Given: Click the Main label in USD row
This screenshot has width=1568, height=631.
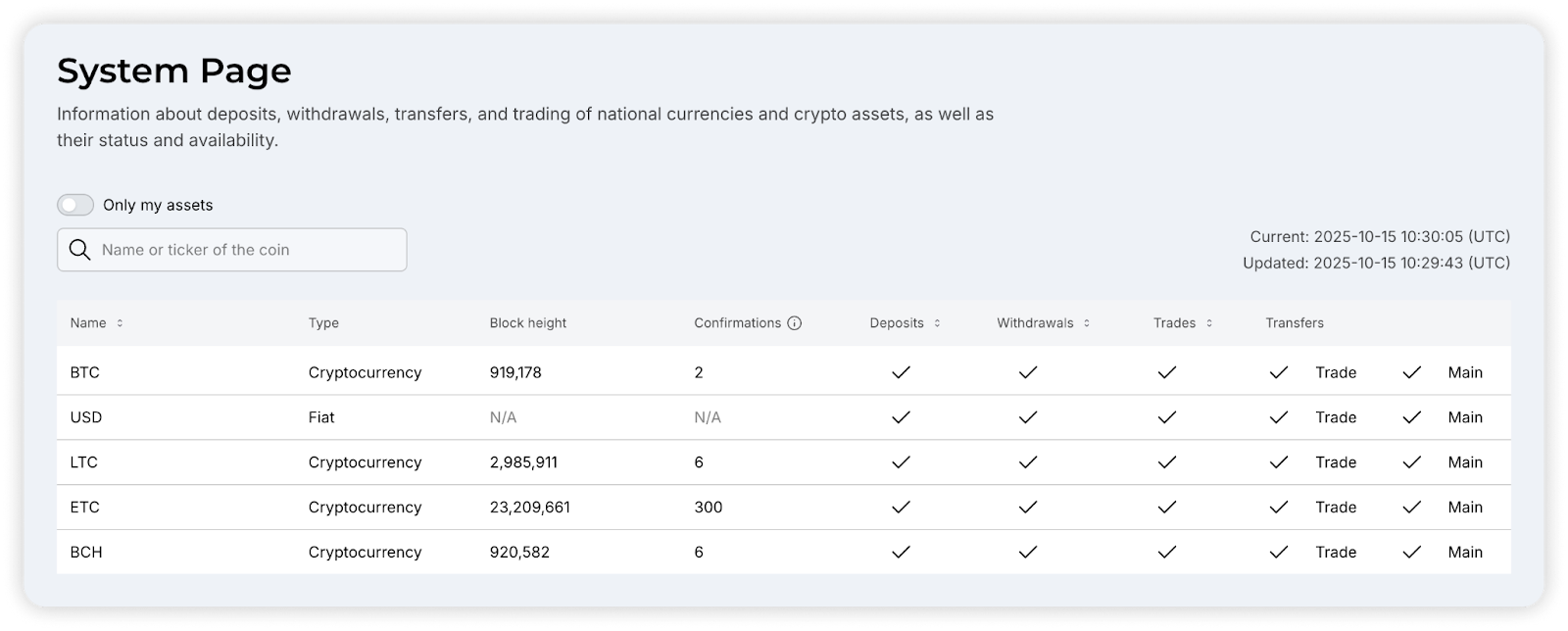Looking at the screenshot, I should [x=1465, y=417].
